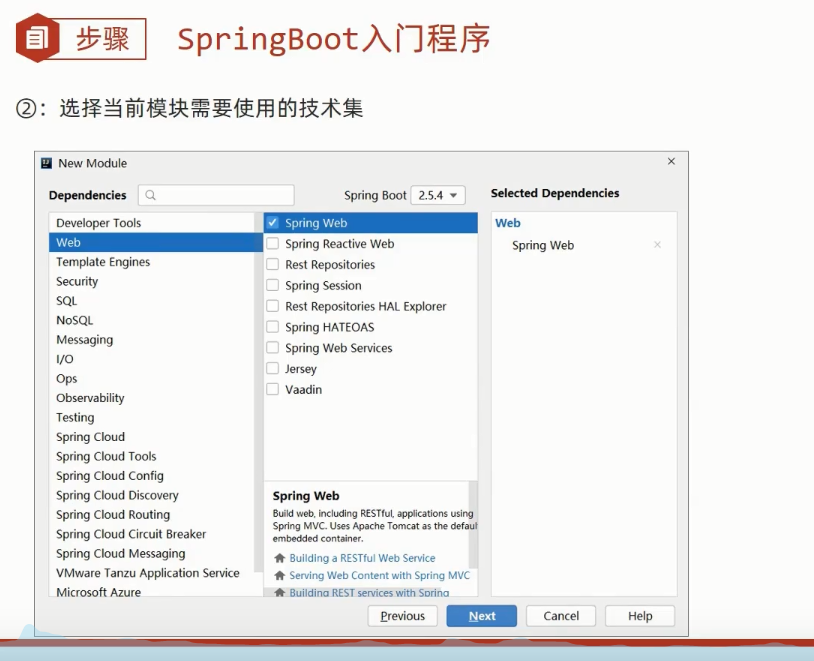Screen dimensions: 814x661
Task: Enable Rest Repositories HAL Explorer checkbox
Action: (x=273, y=306)
